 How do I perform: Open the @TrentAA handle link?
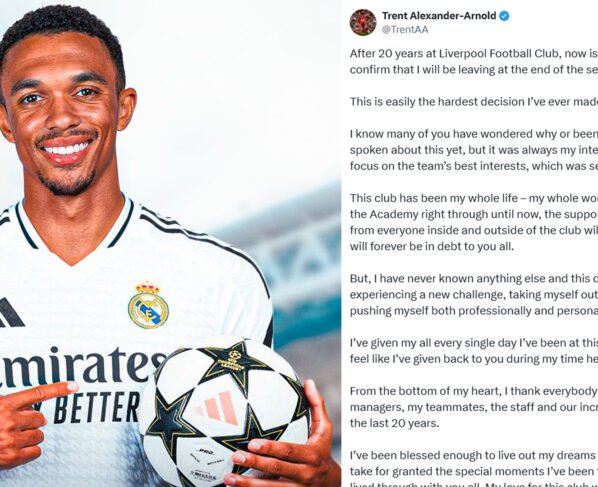click(x=405, y=30)
